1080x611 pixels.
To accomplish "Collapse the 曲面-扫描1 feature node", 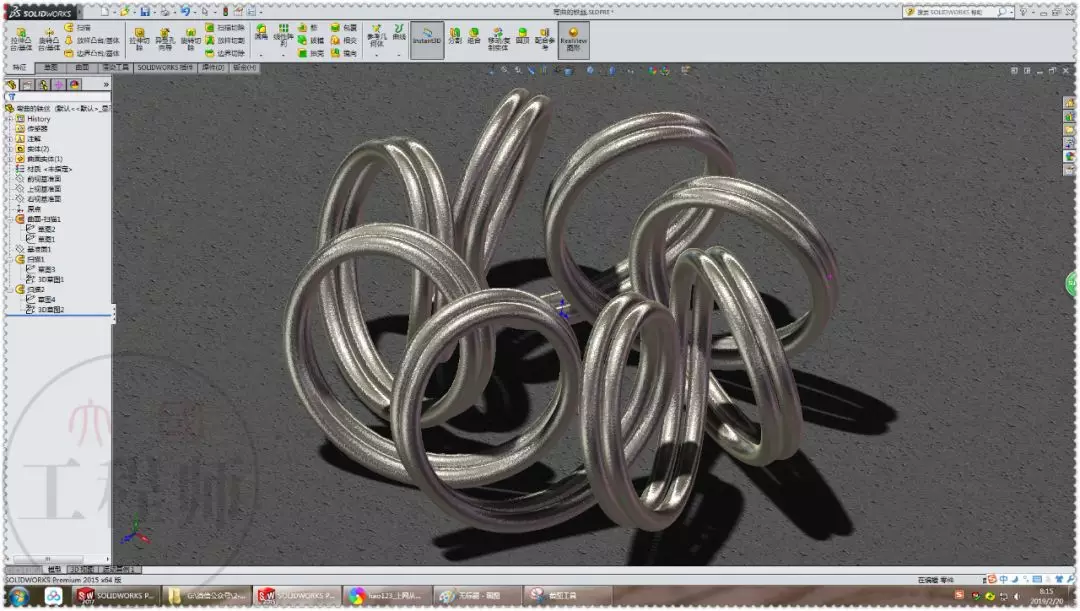I will tap(10, 219).
